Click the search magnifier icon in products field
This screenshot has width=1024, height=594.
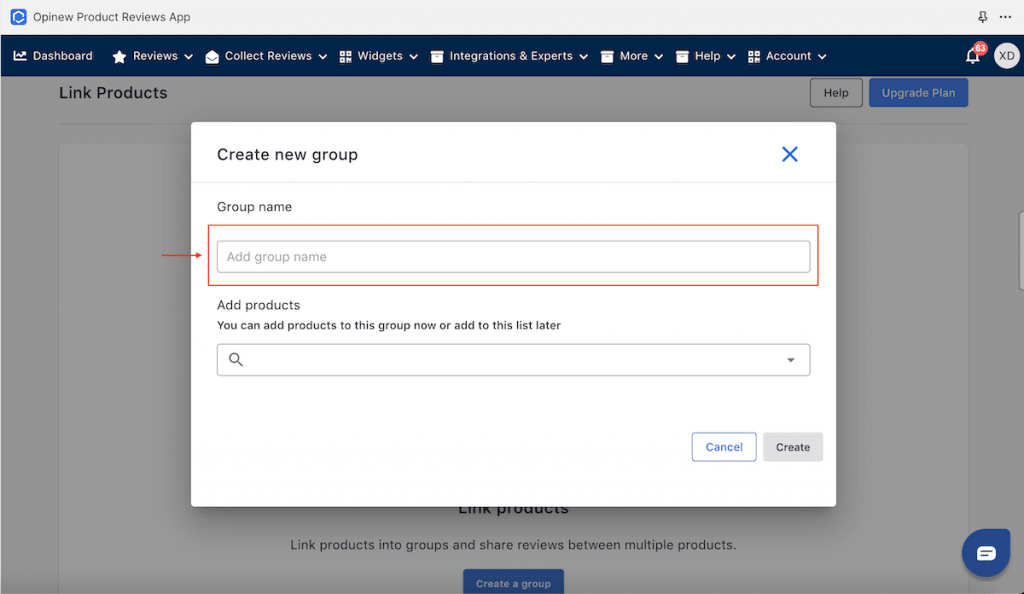(236, 360)
